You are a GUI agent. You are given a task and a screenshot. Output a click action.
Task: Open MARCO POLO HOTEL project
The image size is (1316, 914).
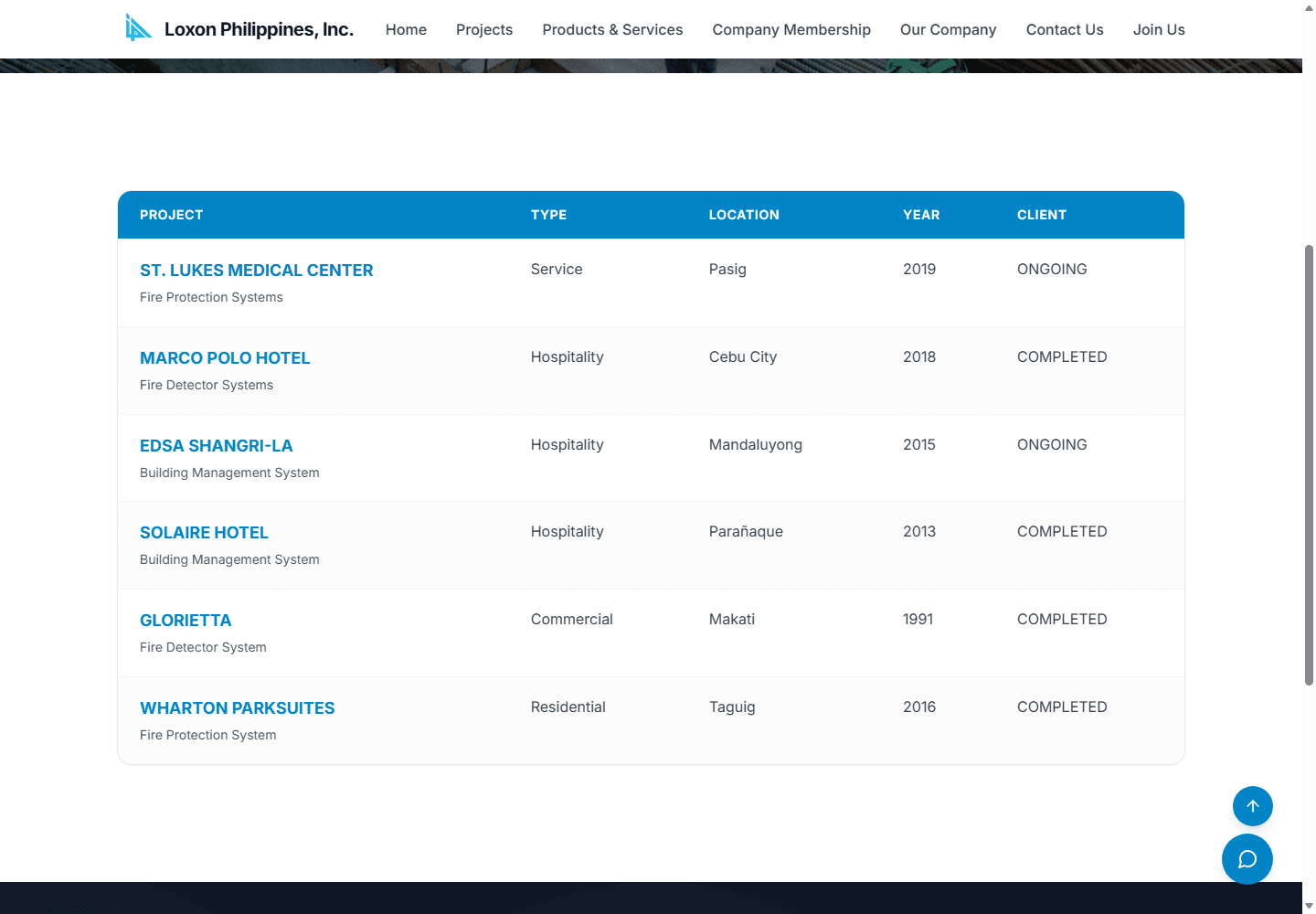coord(225,358)
